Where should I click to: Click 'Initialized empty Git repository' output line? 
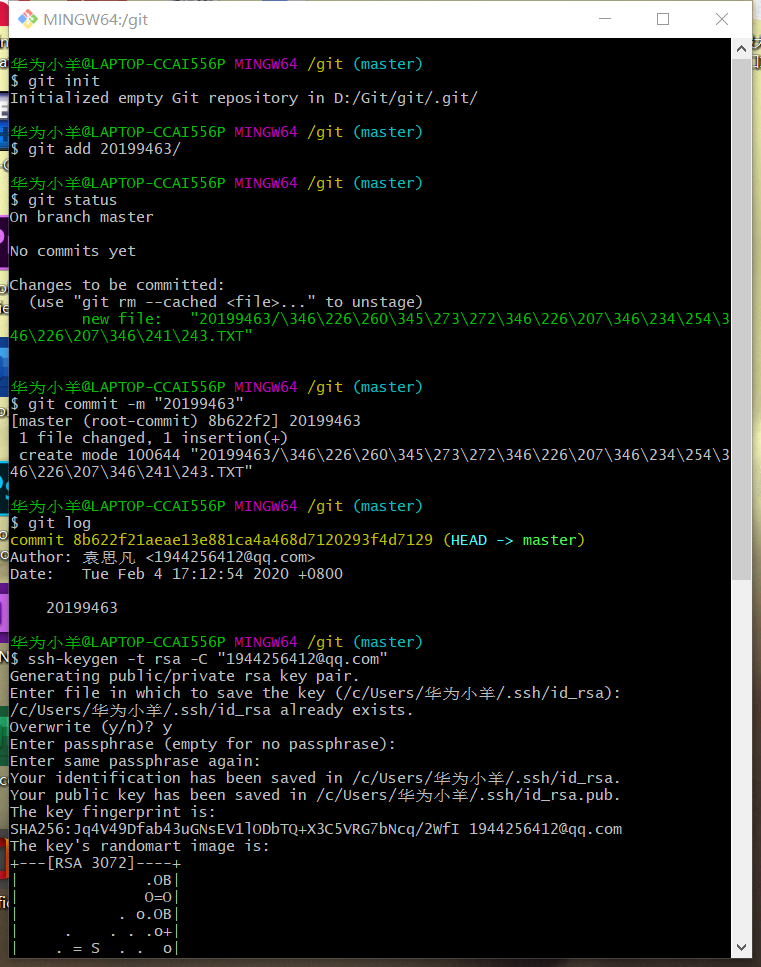(244, 98)
